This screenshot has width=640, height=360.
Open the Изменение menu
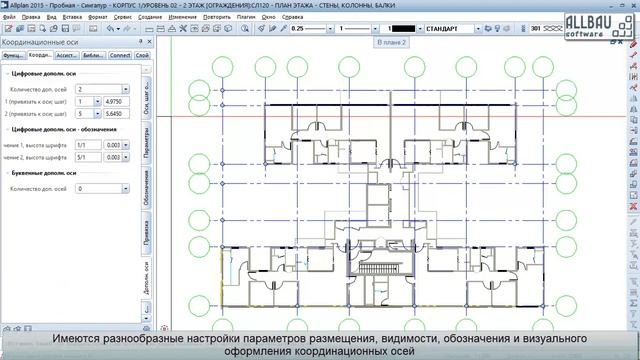[x=182, y=17]
